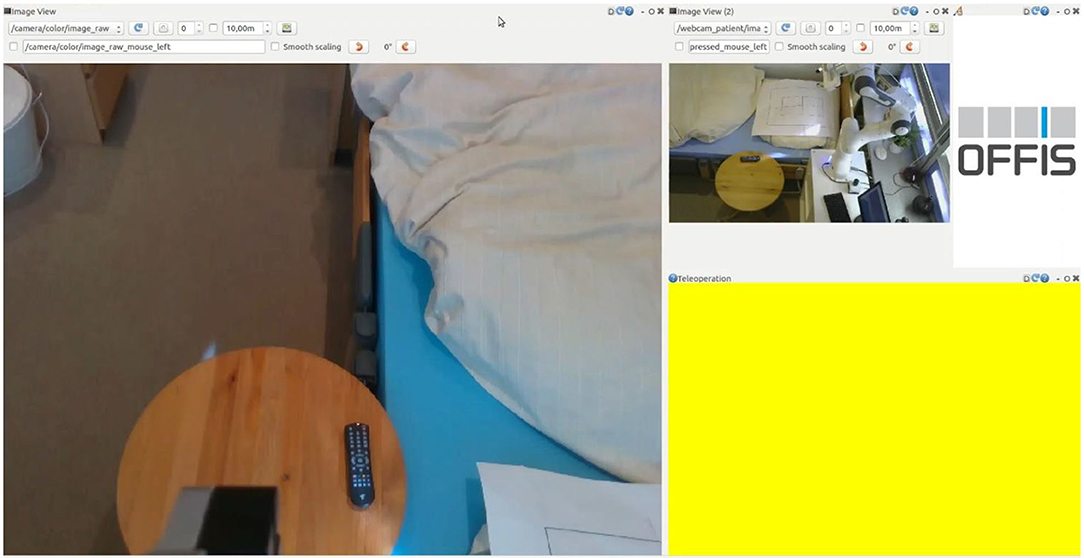Click the round wooden table in webcam view
The image size is (1084, 558).
tap(749, 181)
